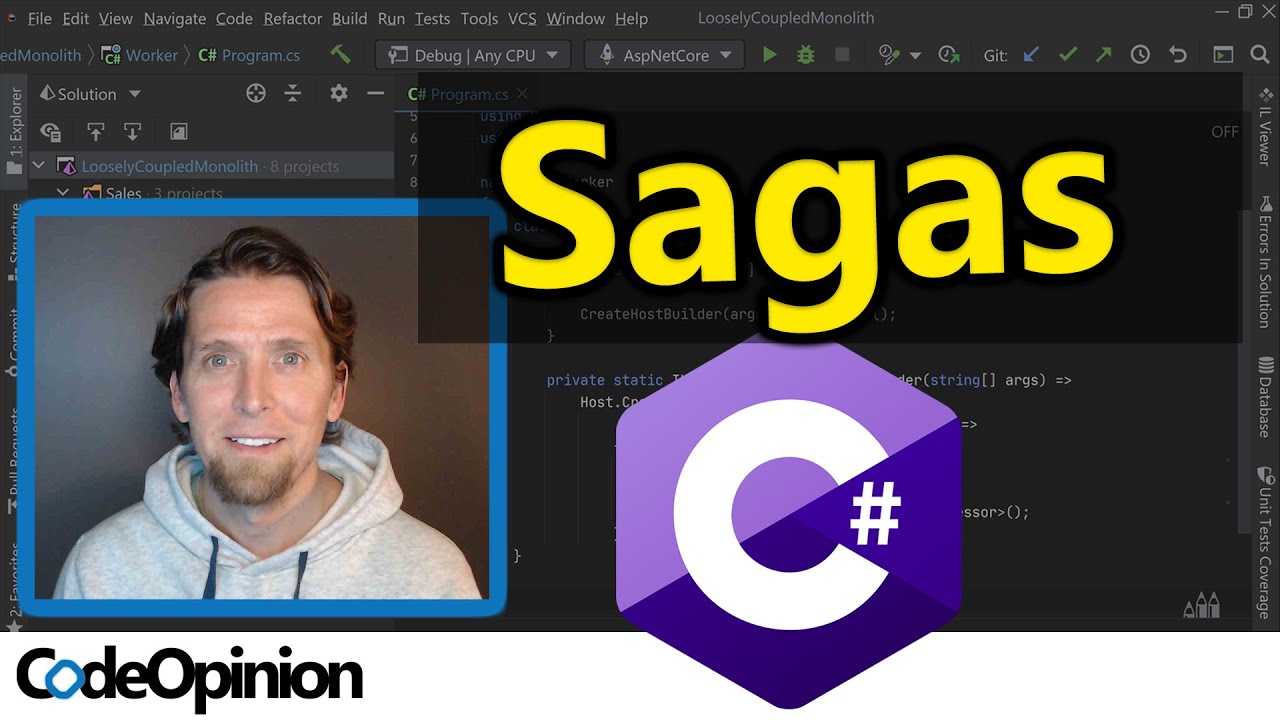Screen dimensions: 1280x720
Task: Open the VCS menu
Action: pos(522,18)
